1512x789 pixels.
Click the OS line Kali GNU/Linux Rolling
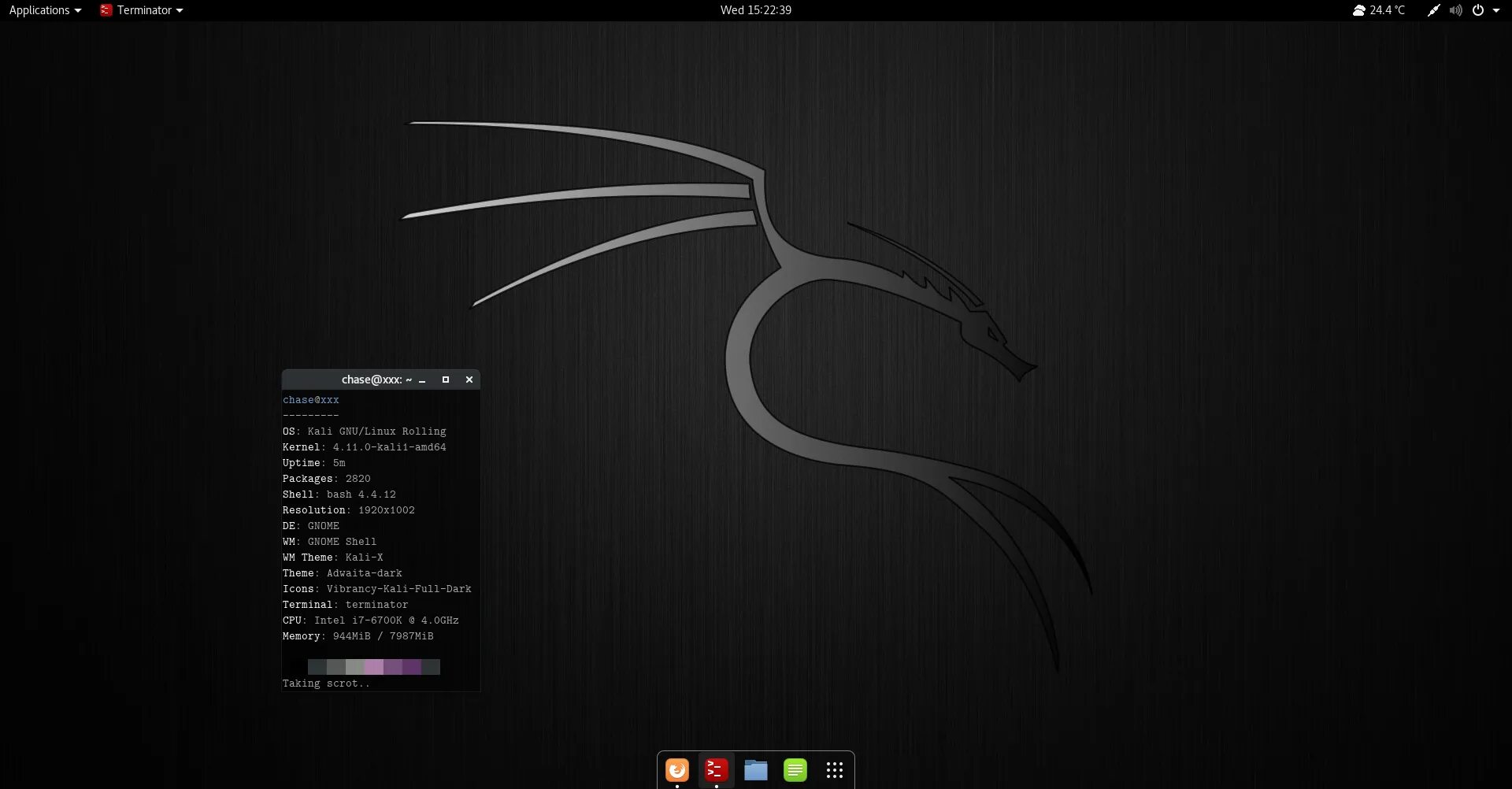pyautogui.click(x=365, y=432)
